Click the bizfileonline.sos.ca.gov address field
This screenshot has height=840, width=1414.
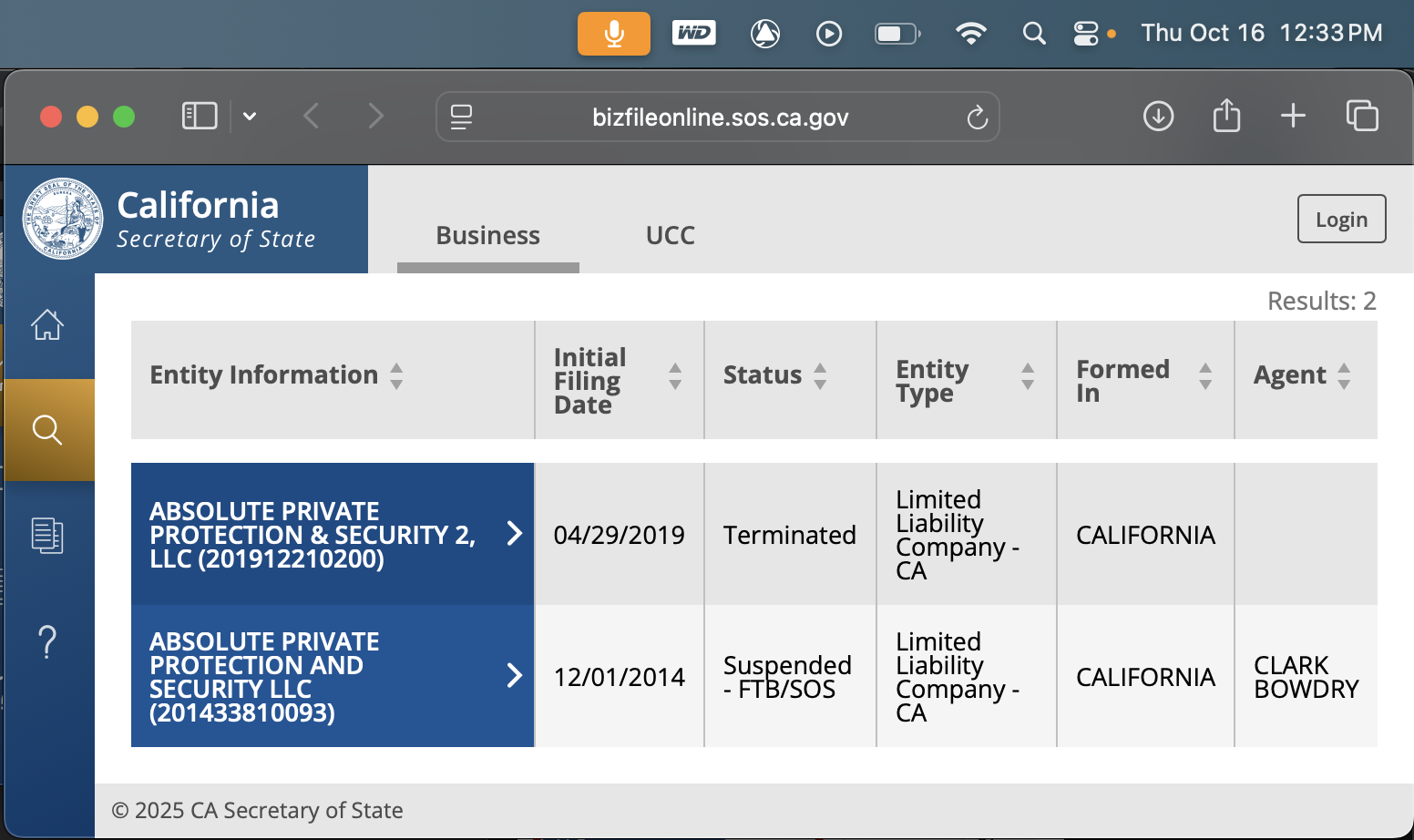(x=719, y=118)
